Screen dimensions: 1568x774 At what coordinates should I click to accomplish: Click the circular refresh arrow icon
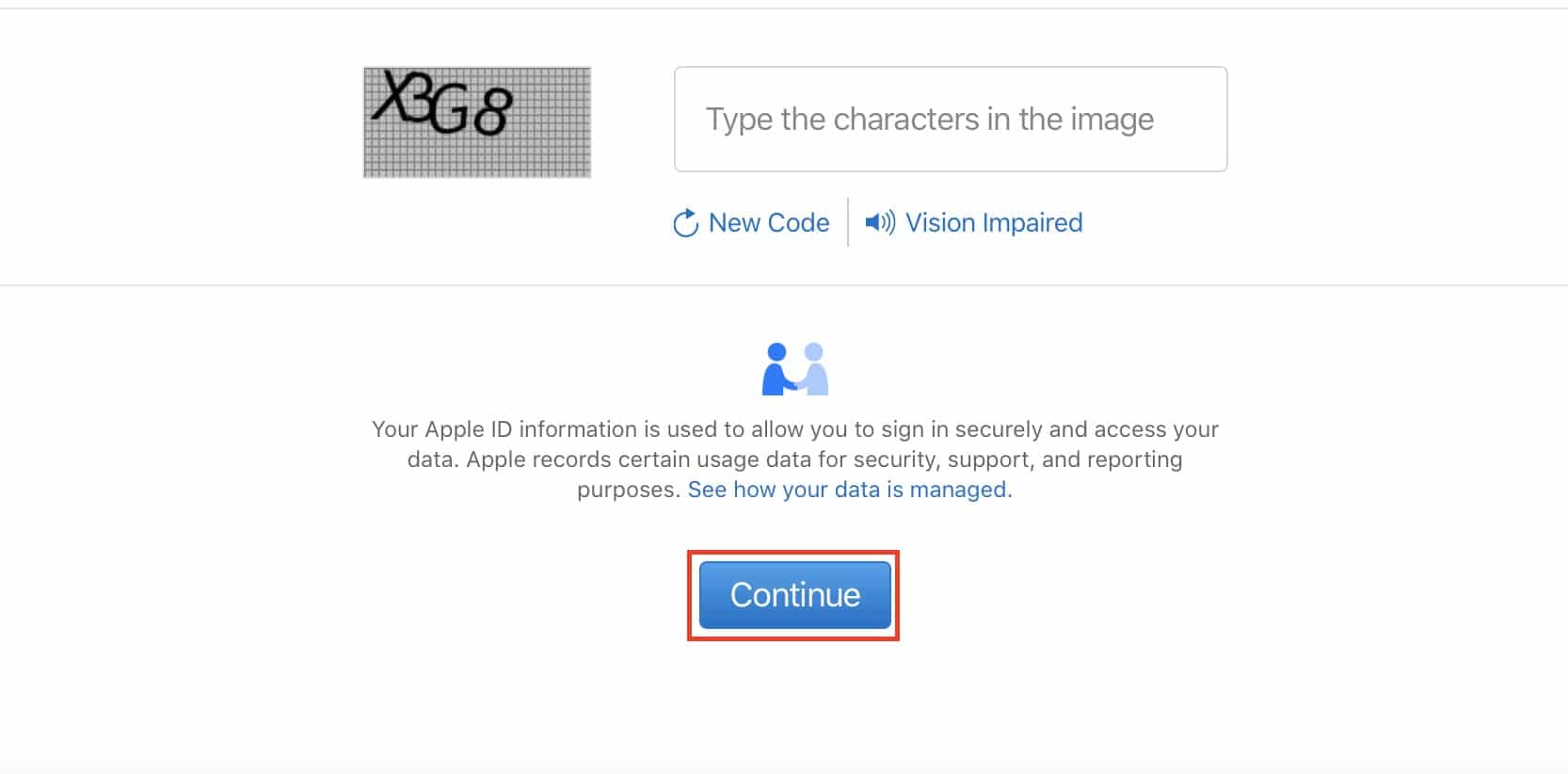click(685, 223)
